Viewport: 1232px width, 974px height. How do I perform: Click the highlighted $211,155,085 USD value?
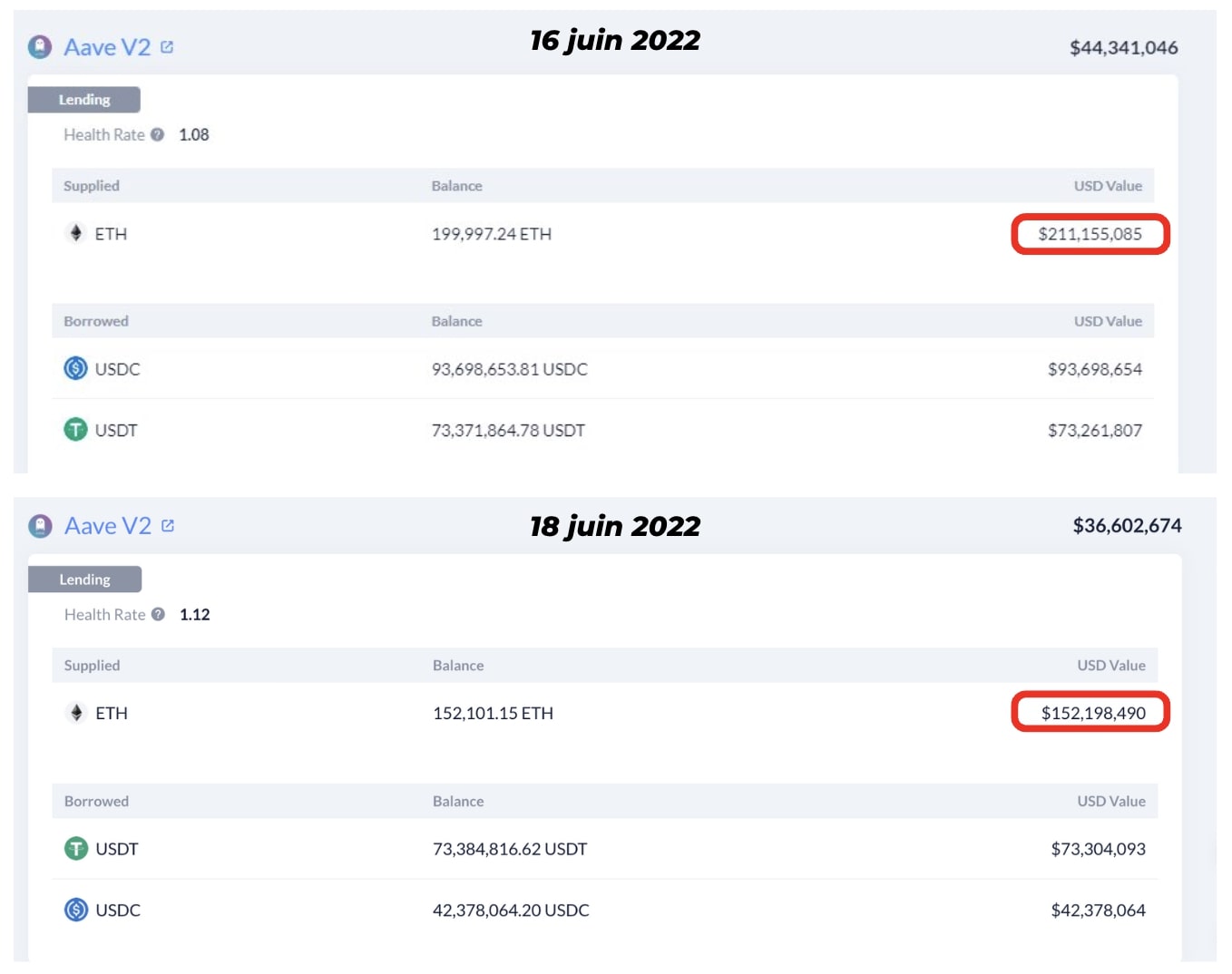point(1090,234)
